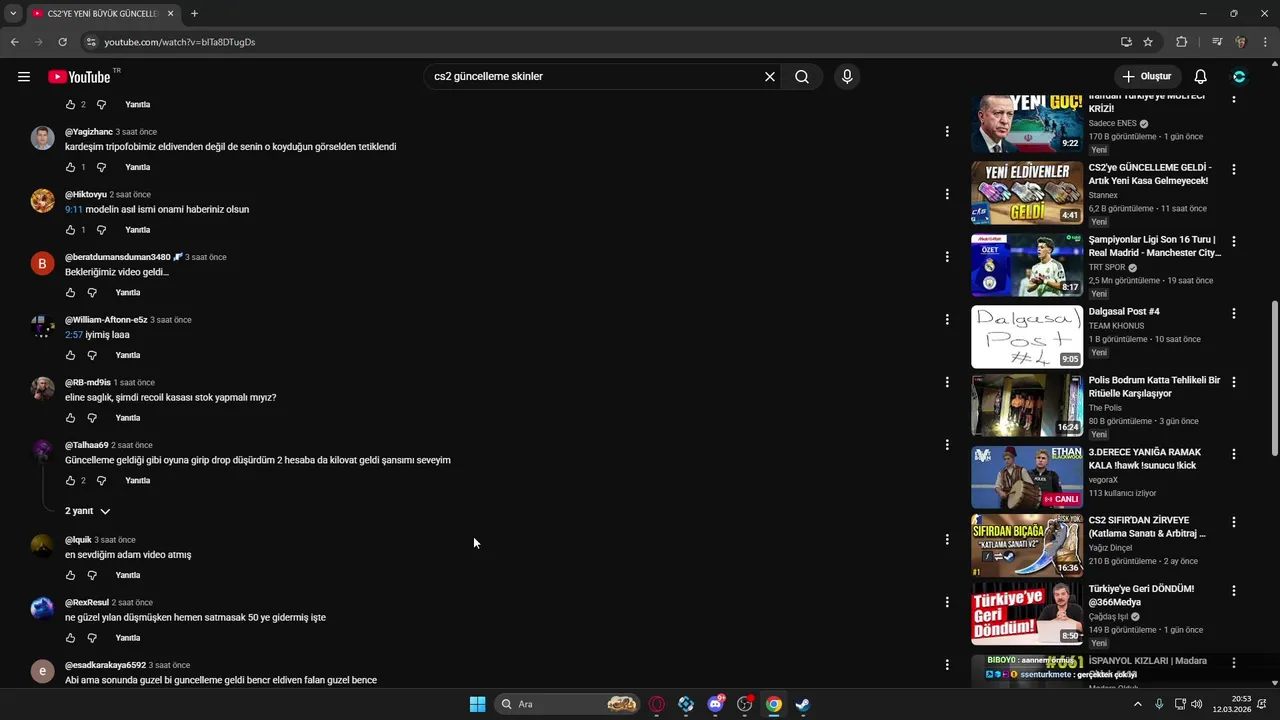Open the tab search dropdown arrow

[13, 14]
